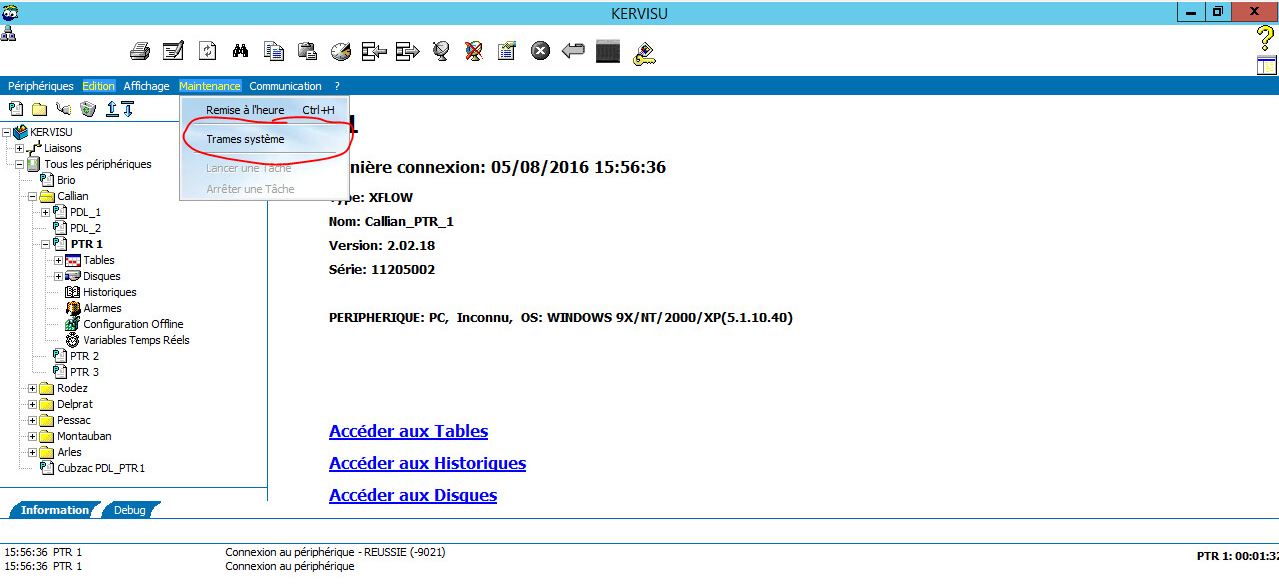Expand the Tables node under PTR 1

(58, 260)
